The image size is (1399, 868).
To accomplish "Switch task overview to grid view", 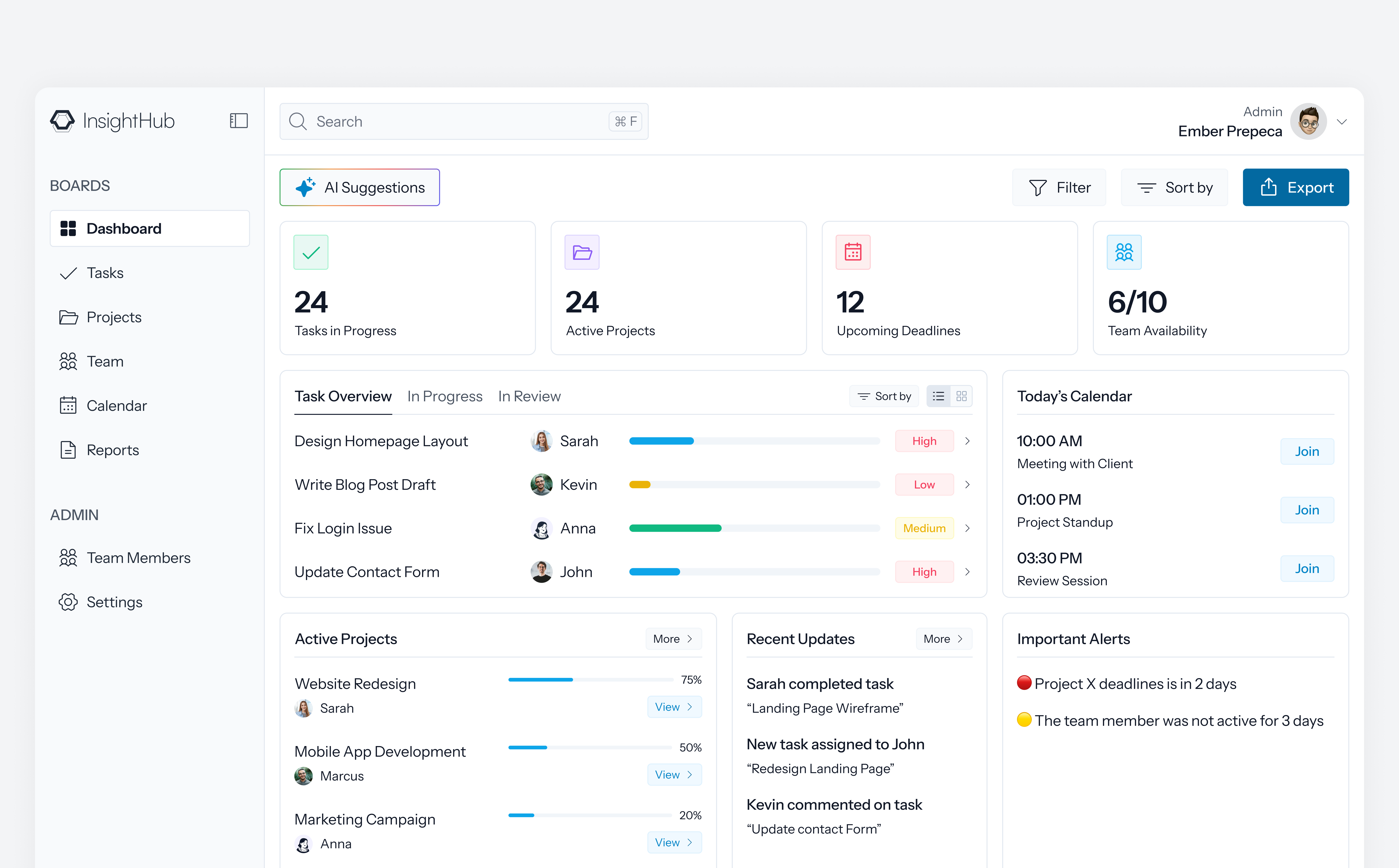I will [x=962, y=396].
